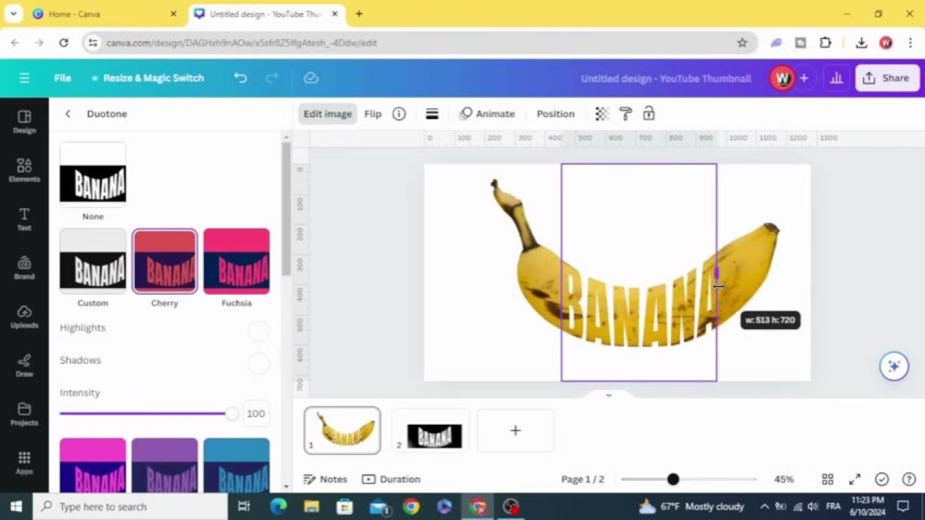Viewport: 925px width, 520px height.
Task: Open the Design sidebar panel
Action: 24,122
